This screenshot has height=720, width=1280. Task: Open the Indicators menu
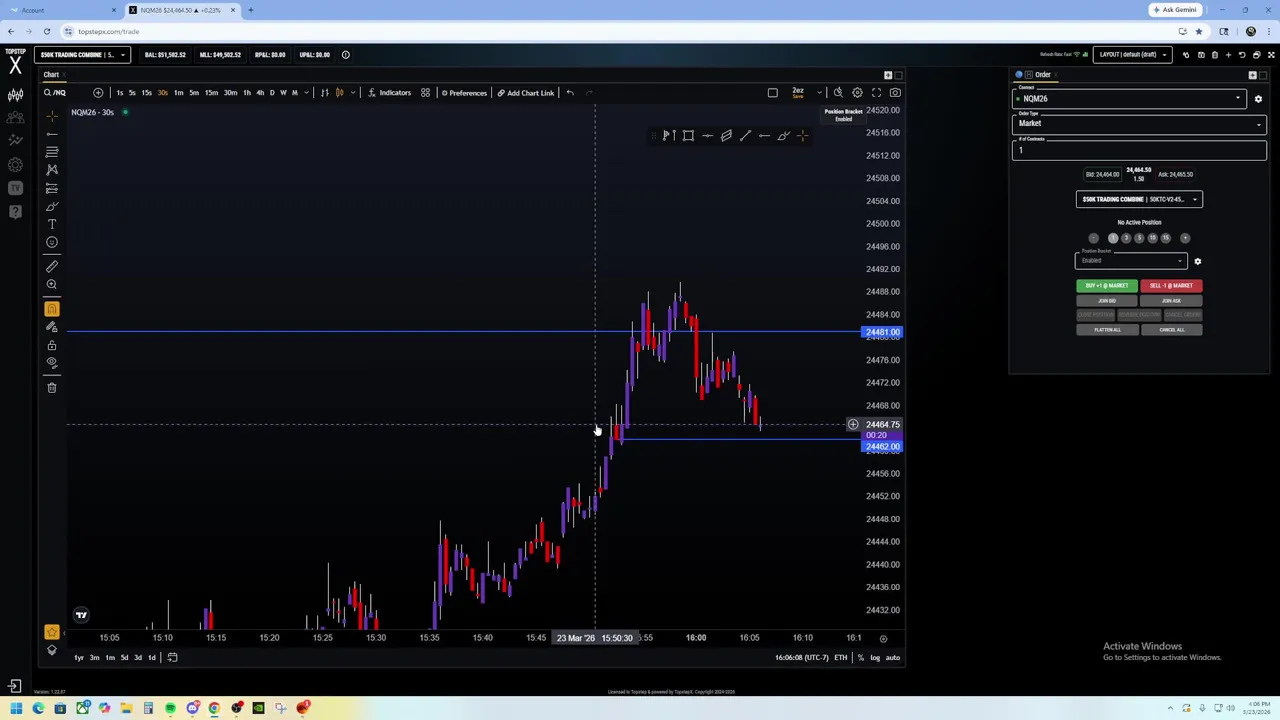pos(389,93)
